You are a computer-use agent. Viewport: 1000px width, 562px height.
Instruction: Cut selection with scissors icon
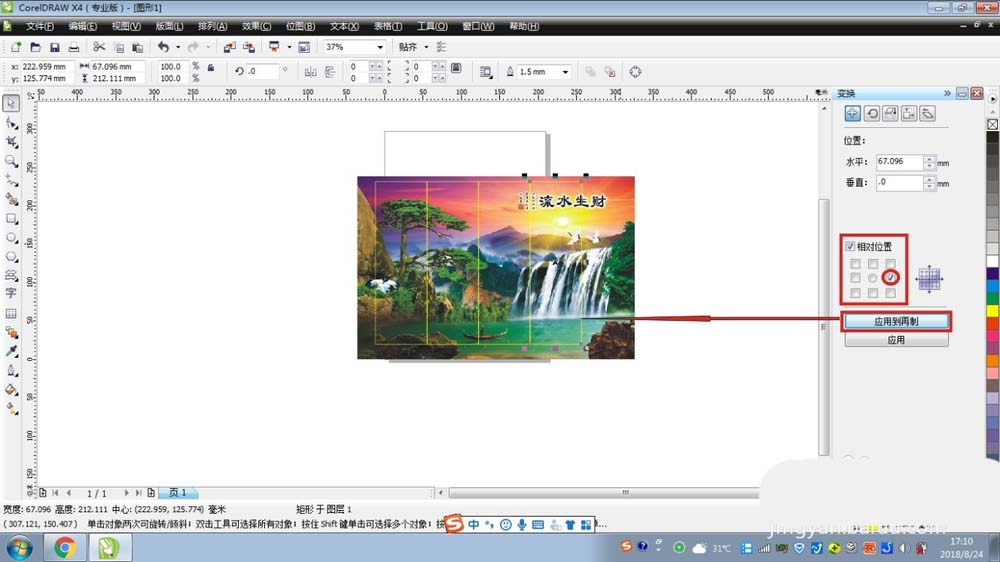pos(99,47)
